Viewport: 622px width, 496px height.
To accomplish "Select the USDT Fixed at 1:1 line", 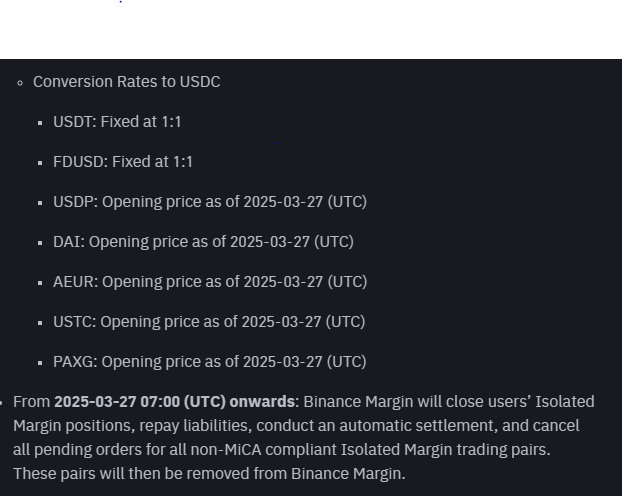I will pyautogui.click(x=117, y=122).
